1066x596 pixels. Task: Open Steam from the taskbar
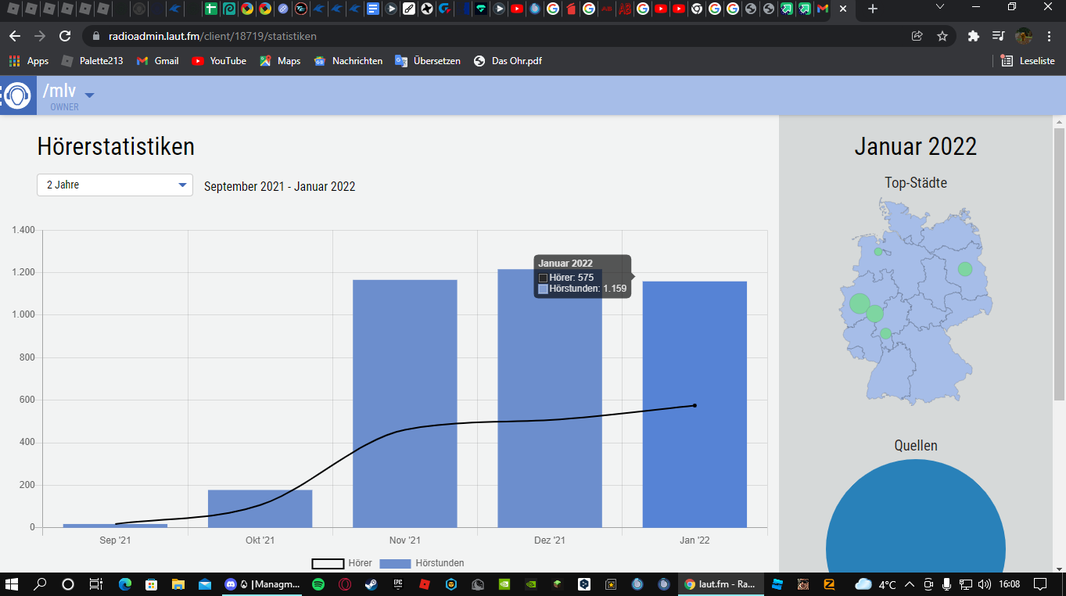[x=371, y=584]
